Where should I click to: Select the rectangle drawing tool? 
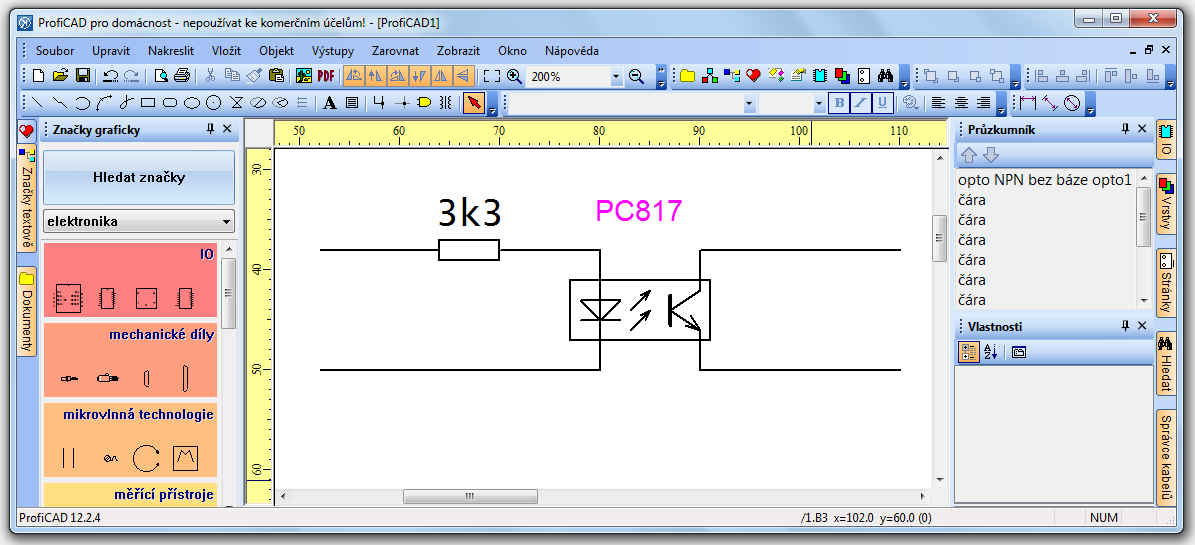(148, 102)
